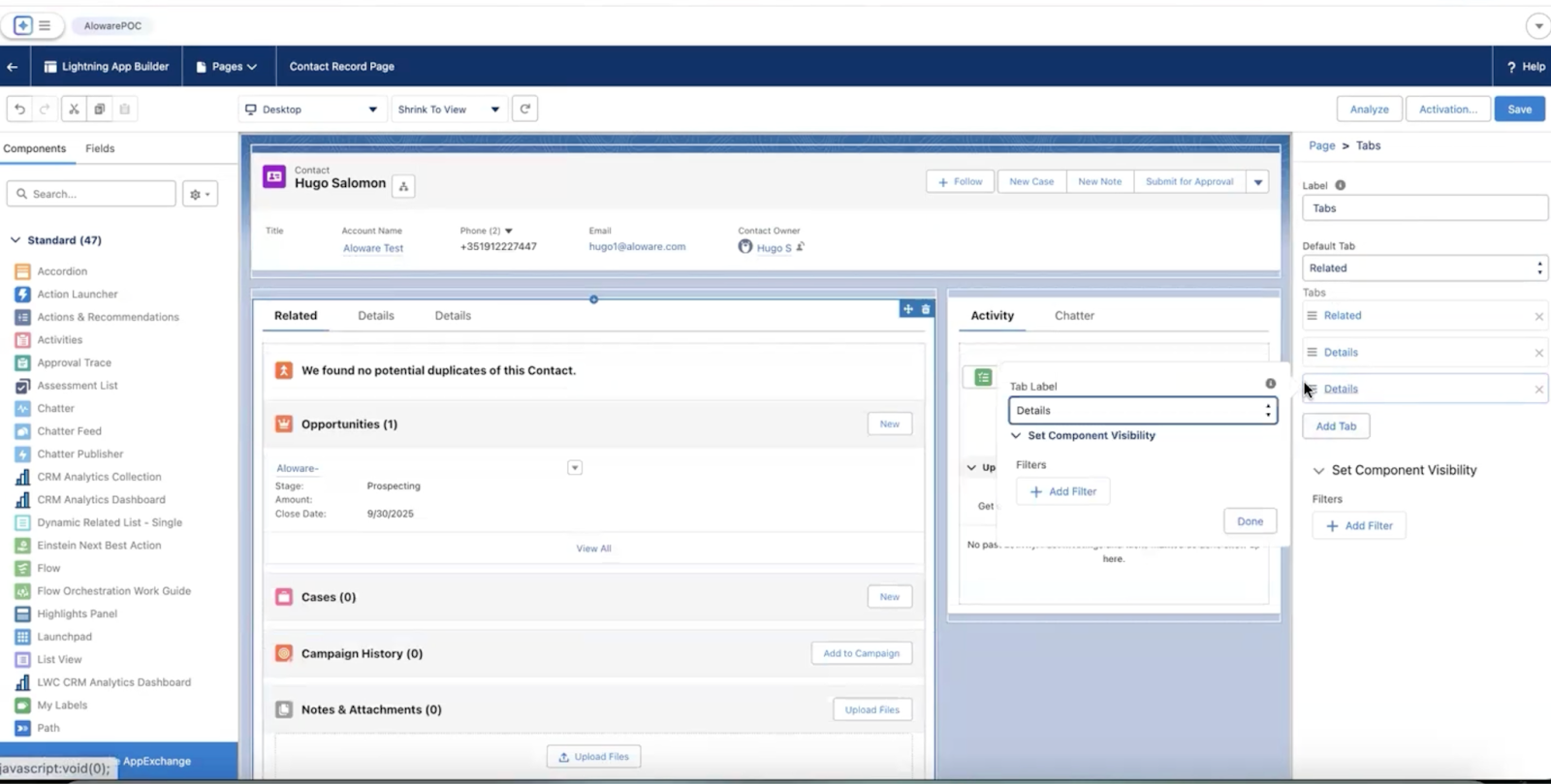
Task: Click the Actions & Recommendations component icon
Action: pyautogui.click(x=22, y=317)
